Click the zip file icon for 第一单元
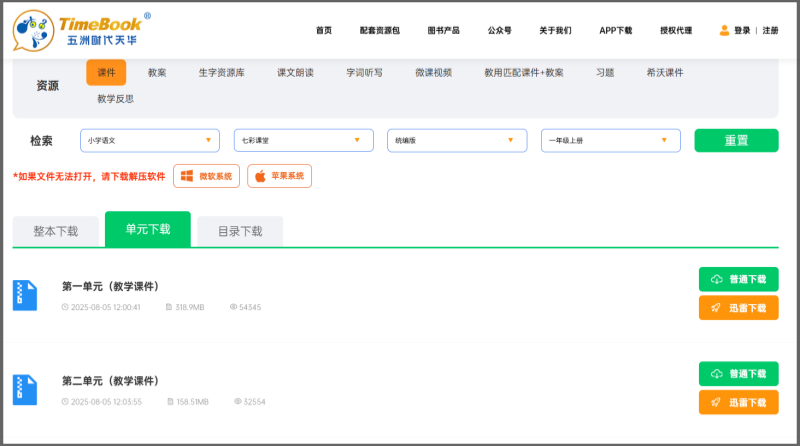Image resolution: width=800 pixels, height=446 pixels. [x=25, y=295]
